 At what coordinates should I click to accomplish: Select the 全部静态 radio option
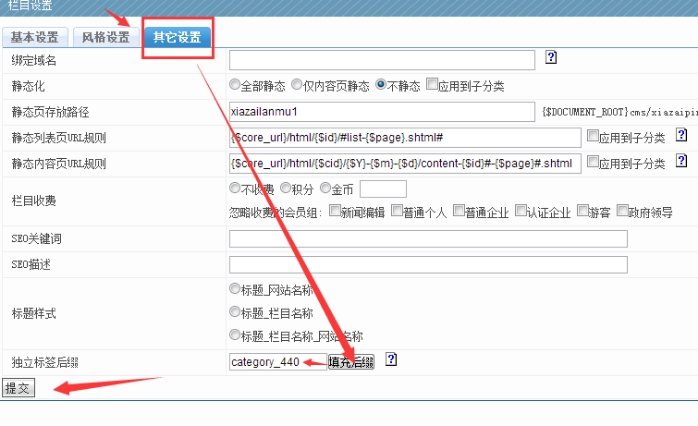point(235,85)
